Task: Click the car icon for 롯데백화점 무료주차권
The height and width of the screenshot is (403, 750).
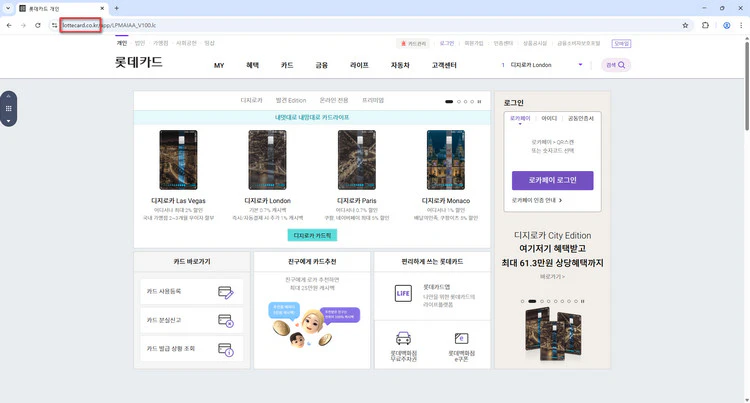Action: click(403, 338)
